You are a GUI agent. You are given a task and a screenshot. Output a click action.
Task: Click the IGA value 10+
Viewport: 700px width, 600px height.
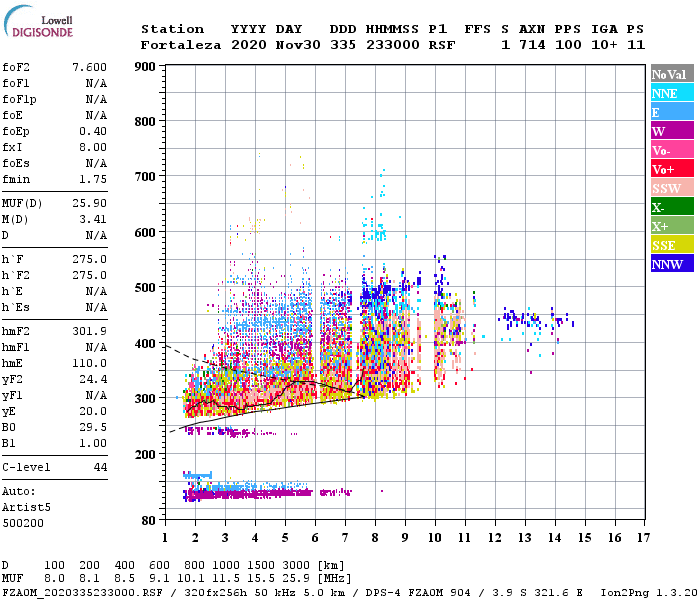click(x=604, y=45)
